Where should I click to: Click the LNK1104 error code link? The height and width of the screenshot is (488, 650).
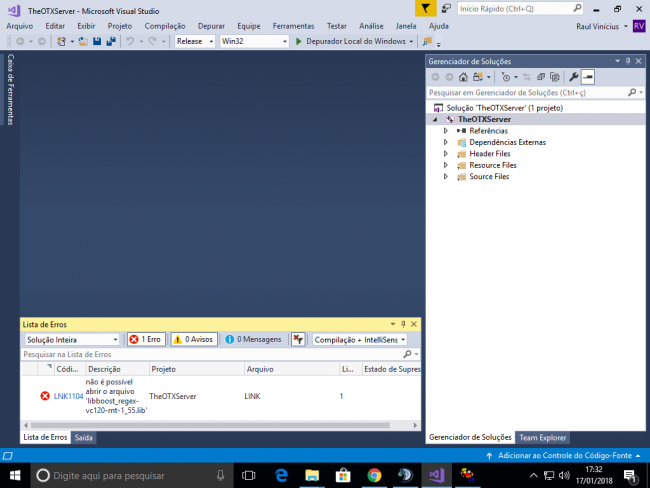pos(68,396)
